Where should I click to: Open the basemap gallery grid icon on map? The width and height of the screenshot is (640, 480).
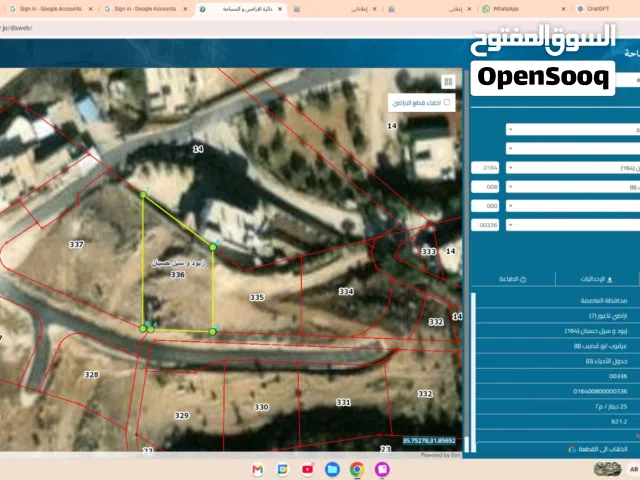448,82
